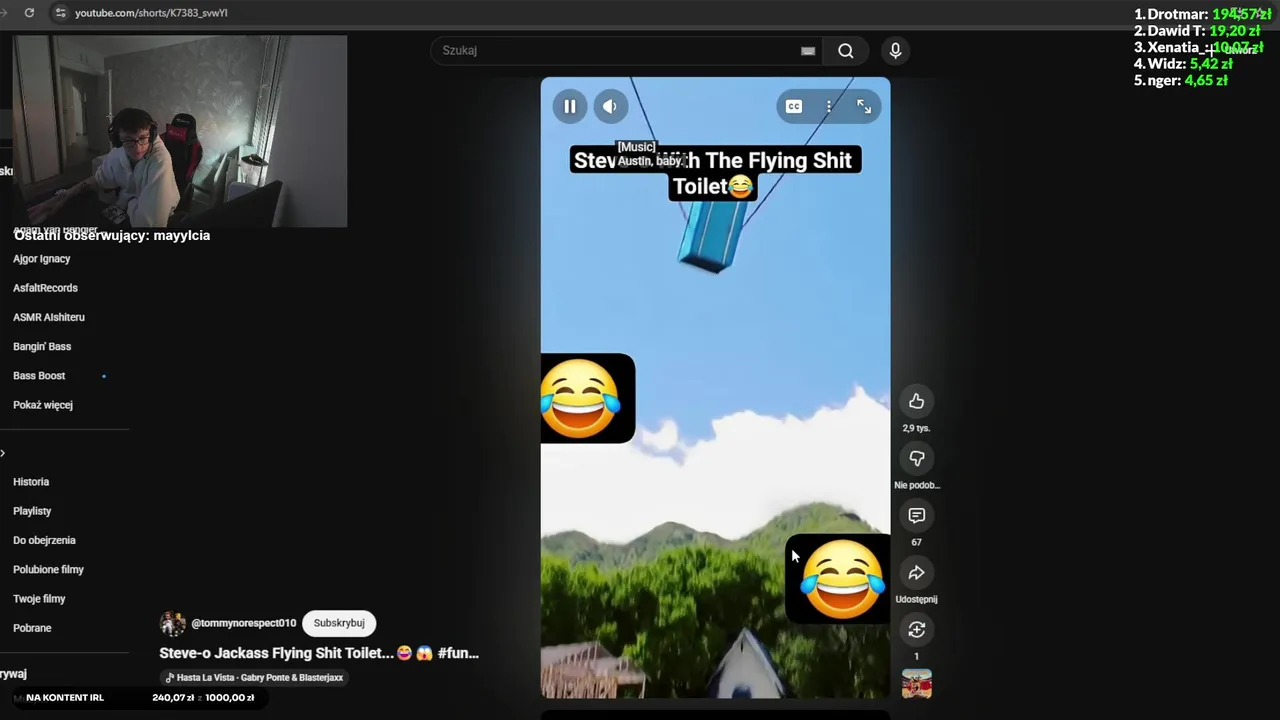
Task: Dislike the Short with thumbs down
Action: point(916,458)
